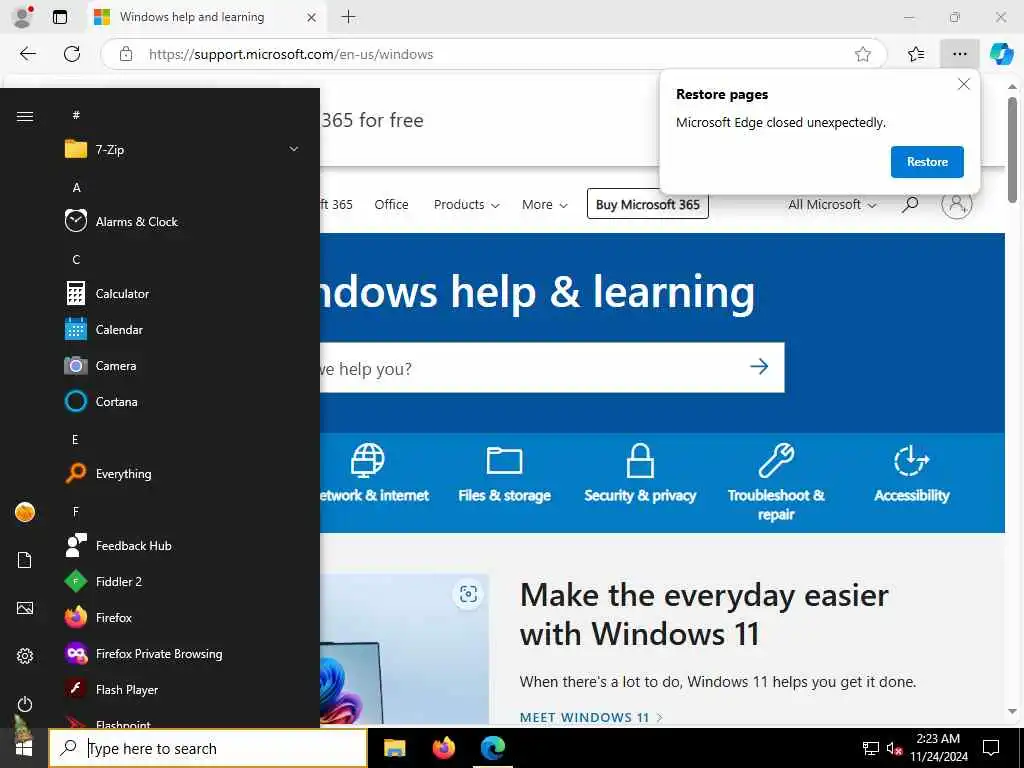Open Files & storage help category
This screenshot has height=768, width=1024.
[x=504, y=473]
